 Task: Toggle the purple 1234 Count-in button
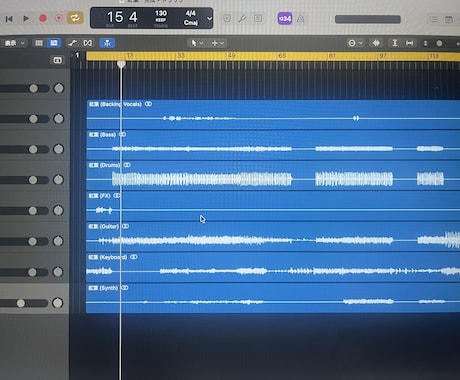click(x=285, y=19)
